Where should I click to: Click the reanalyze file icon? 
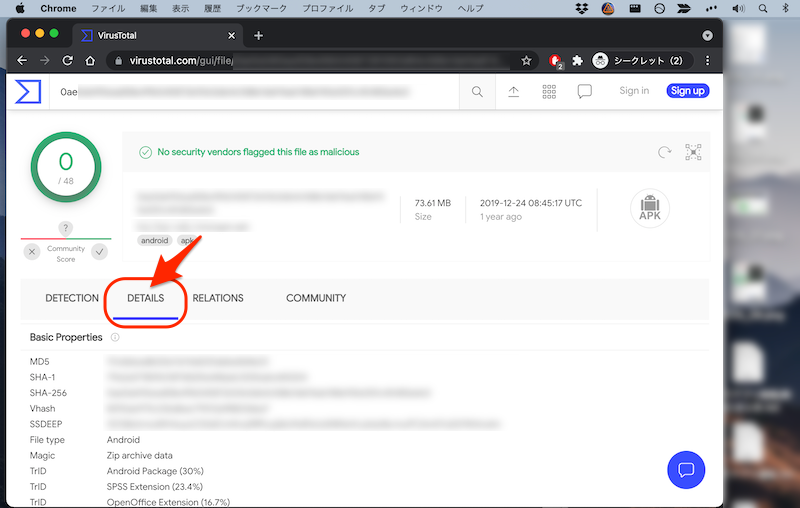[x=663, y=152]
